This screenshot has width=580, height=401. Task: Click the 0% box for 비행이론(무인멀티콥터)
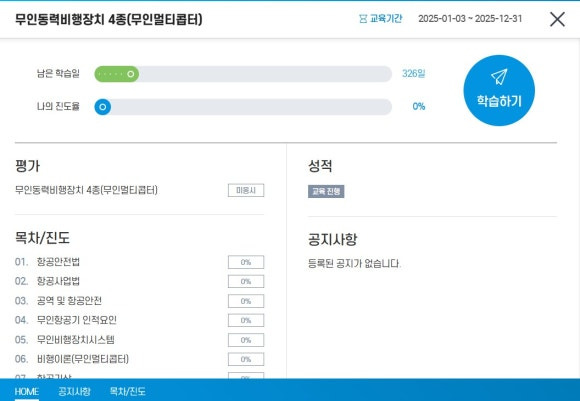(246, 359)
